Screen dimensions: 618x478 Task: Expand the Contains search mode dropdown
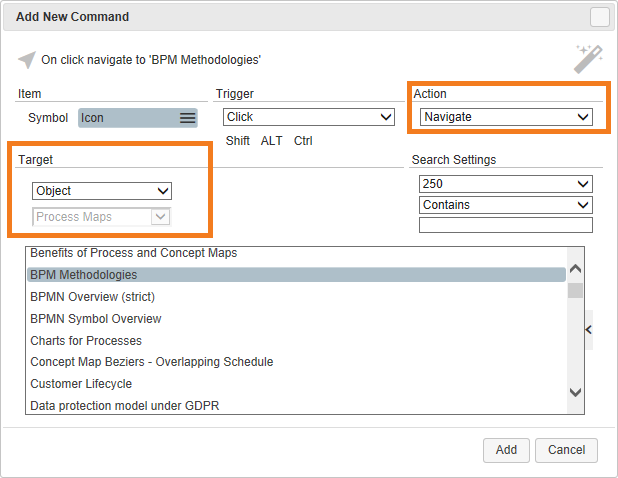[x=505, y=205]
